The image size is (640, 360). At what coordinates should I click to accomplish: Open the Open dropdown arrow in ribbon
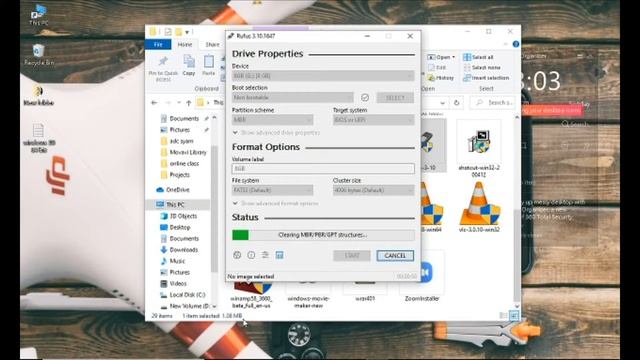click(x=453, y=57)
